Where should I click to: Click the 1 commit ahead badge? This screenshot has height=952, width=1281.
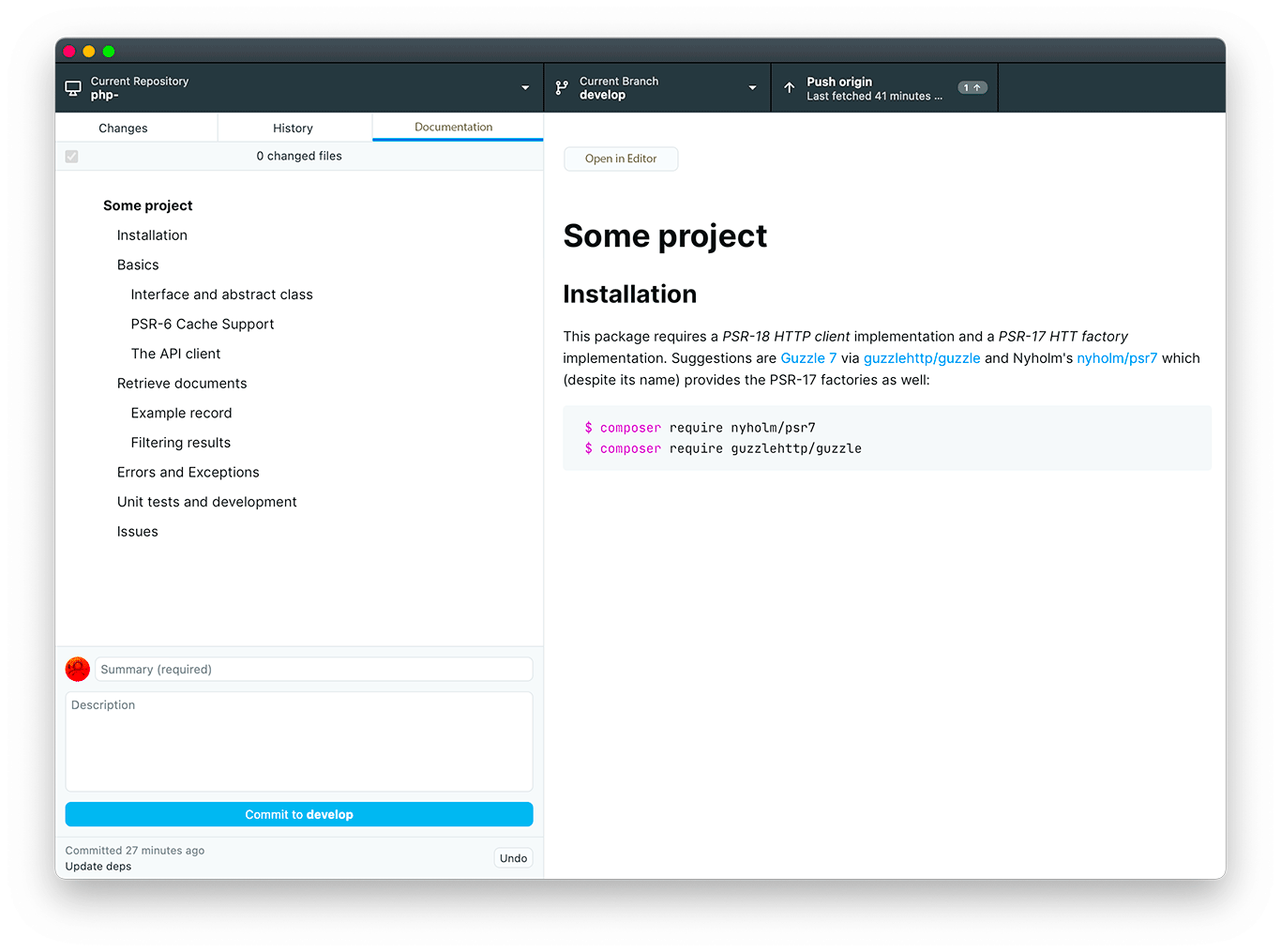pos(972,88)
